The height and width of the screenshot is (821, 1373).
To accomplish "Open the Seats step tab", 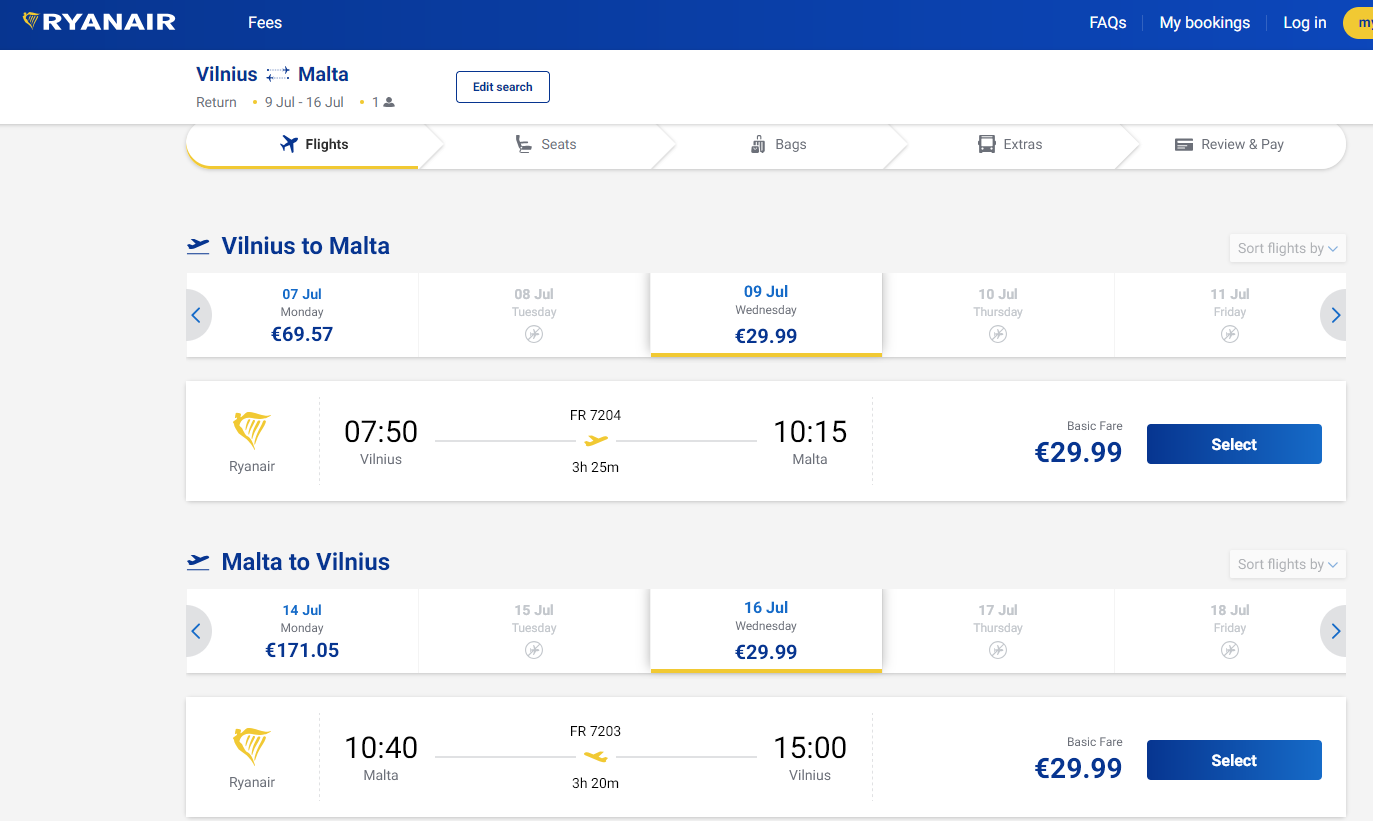I will (x=546, y=144).
